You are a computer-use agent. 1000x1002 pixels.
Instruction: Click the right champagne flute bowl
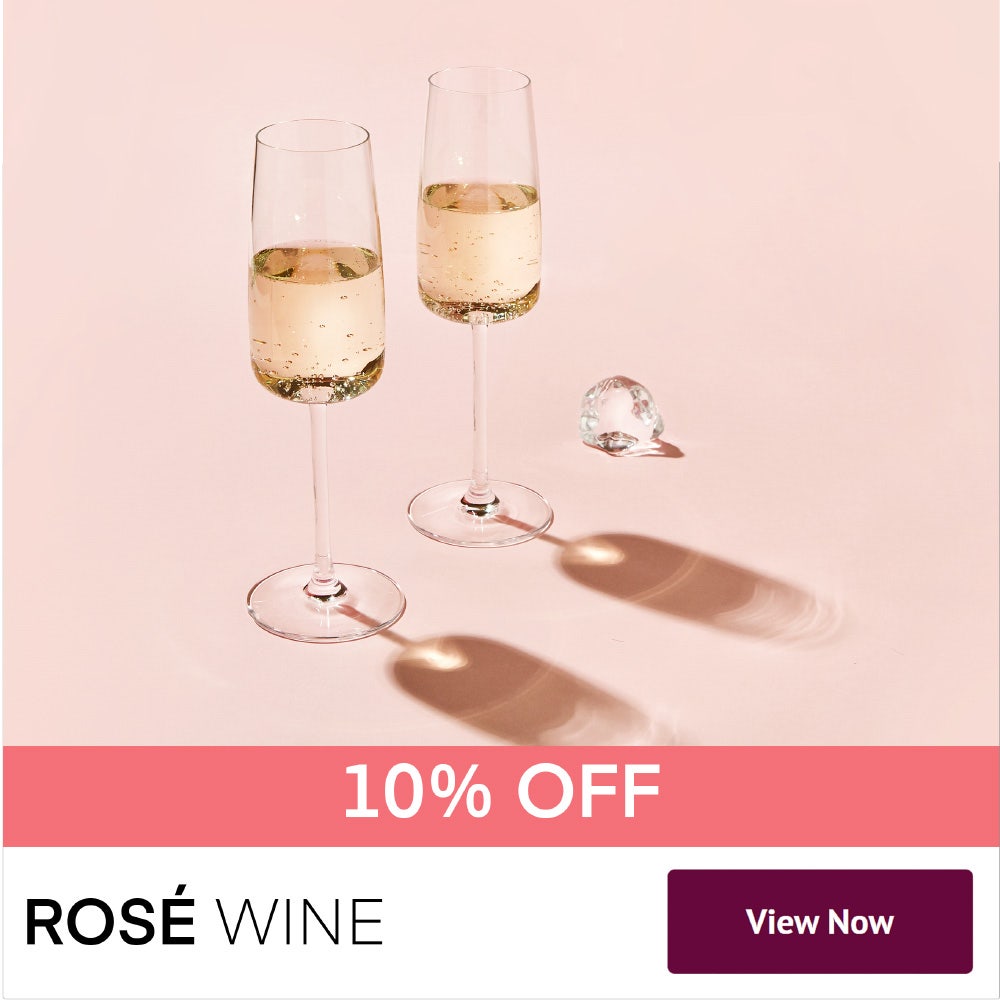pos(479,195)
